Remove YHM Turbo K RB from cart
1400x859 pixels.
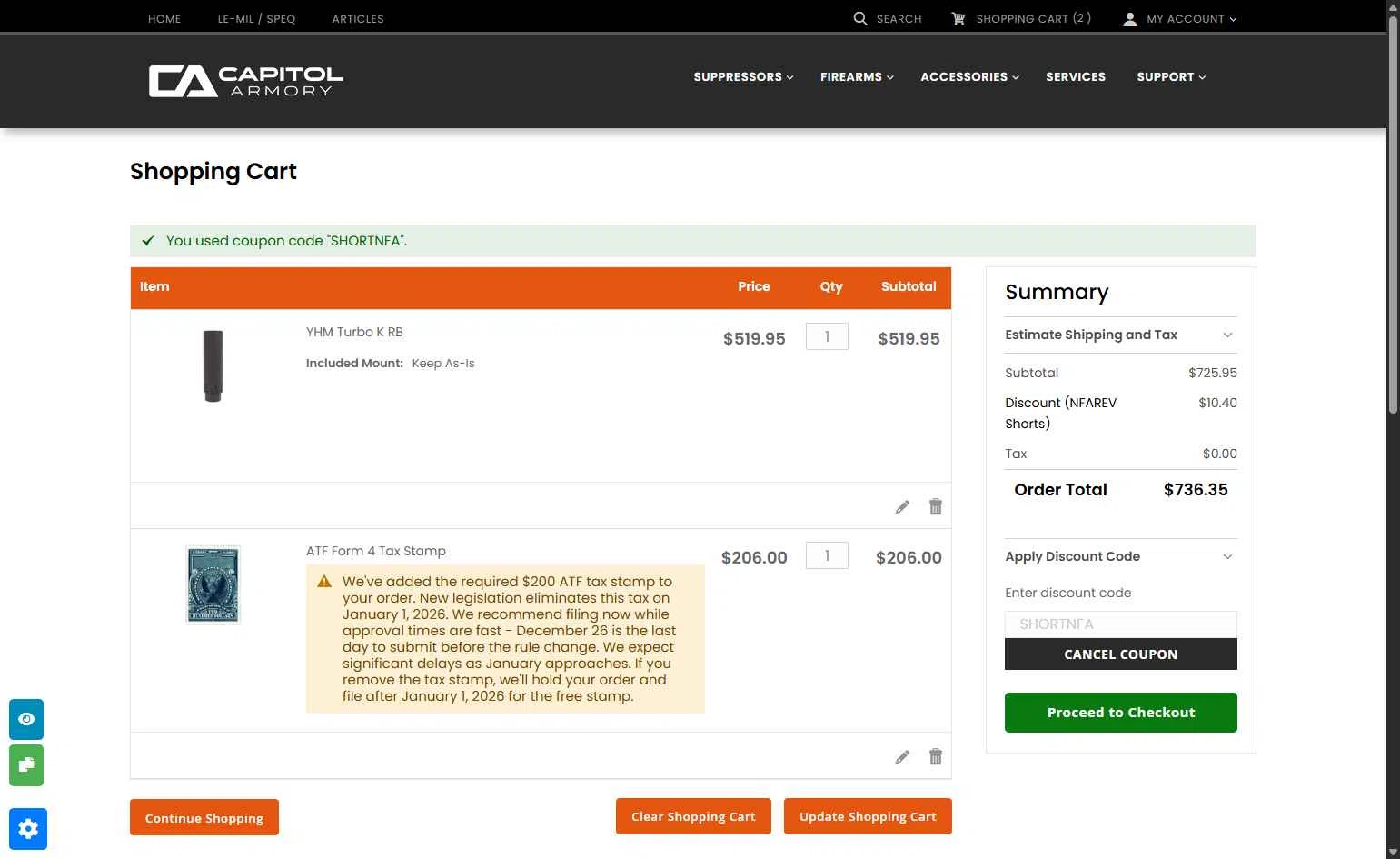[936, 506]
